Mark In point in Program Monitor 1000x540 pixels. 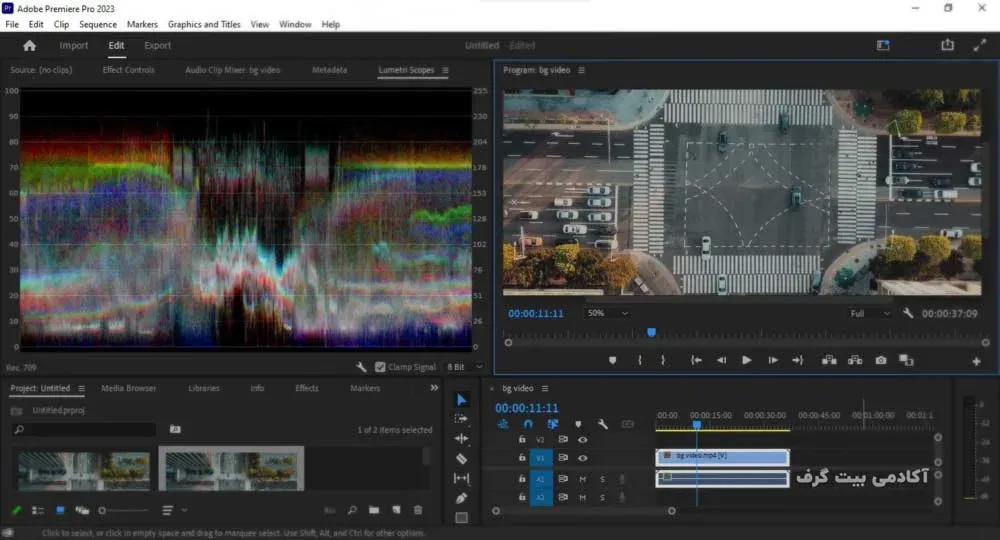pyautogui.click(x=640, y=360)
